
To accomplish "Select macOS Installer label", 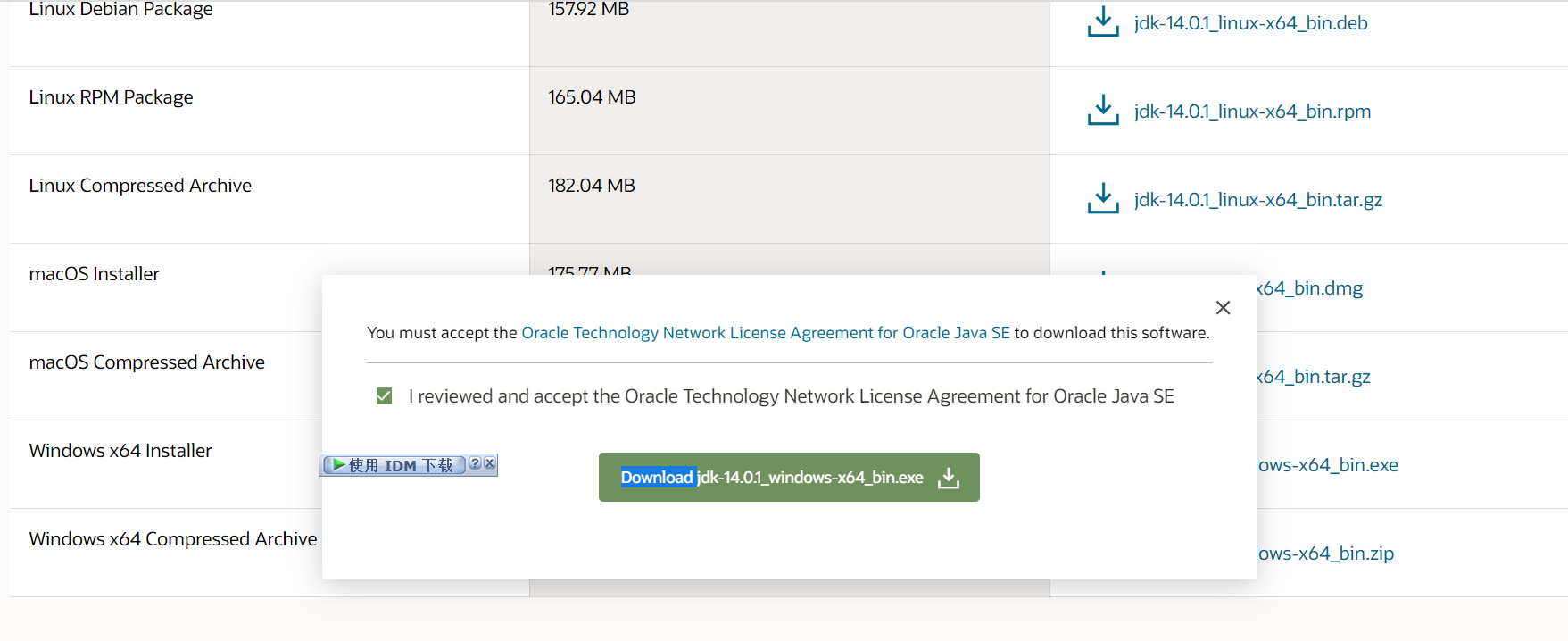I will [x=94, y=274].
